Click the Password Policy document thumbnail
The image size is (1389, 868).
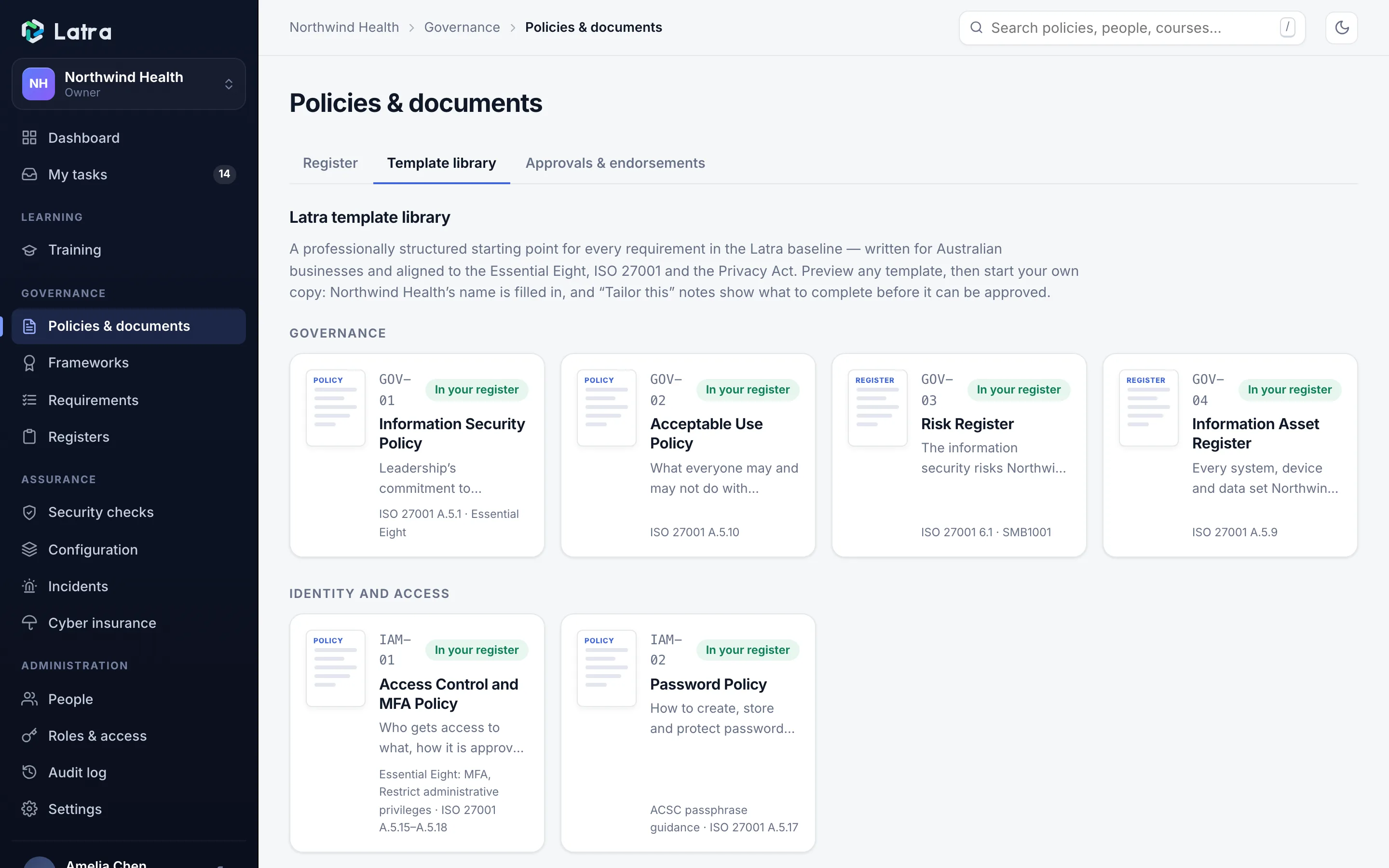click(x=607, y=668)
